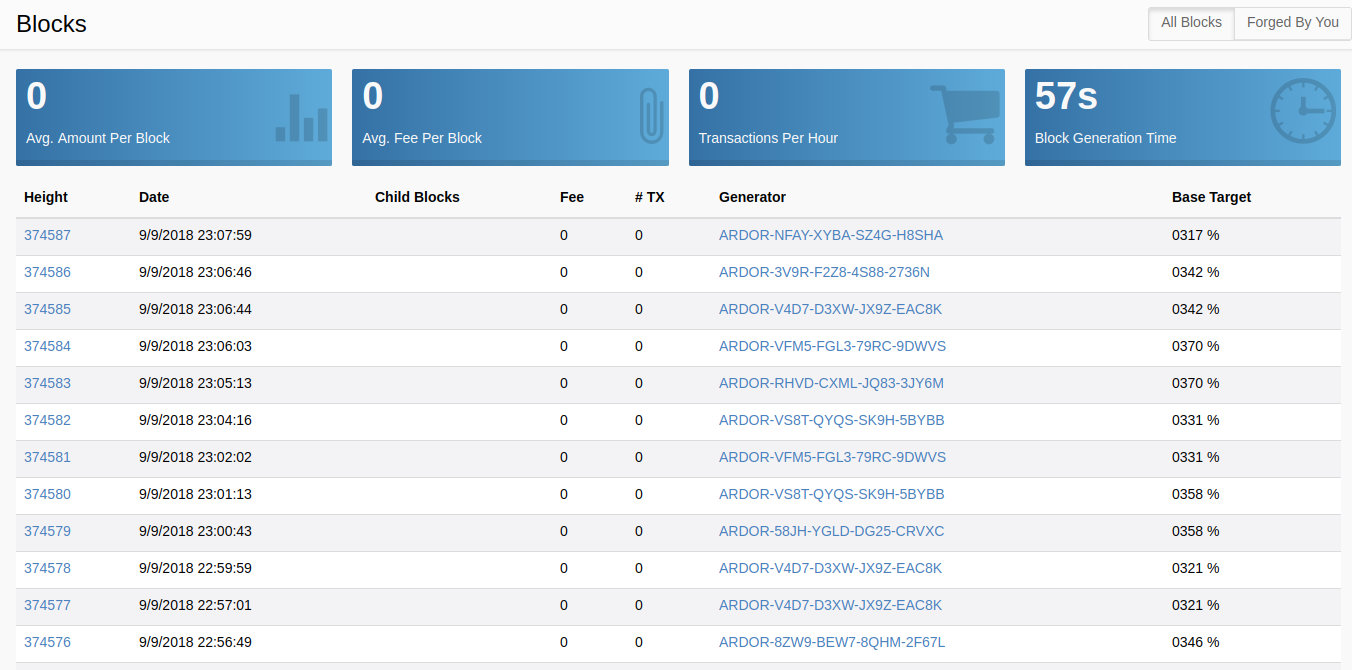Image resolution: width=1352 pixels, height=670 pixels.
Task: Open block height 374580
Action: pos(47,495)
